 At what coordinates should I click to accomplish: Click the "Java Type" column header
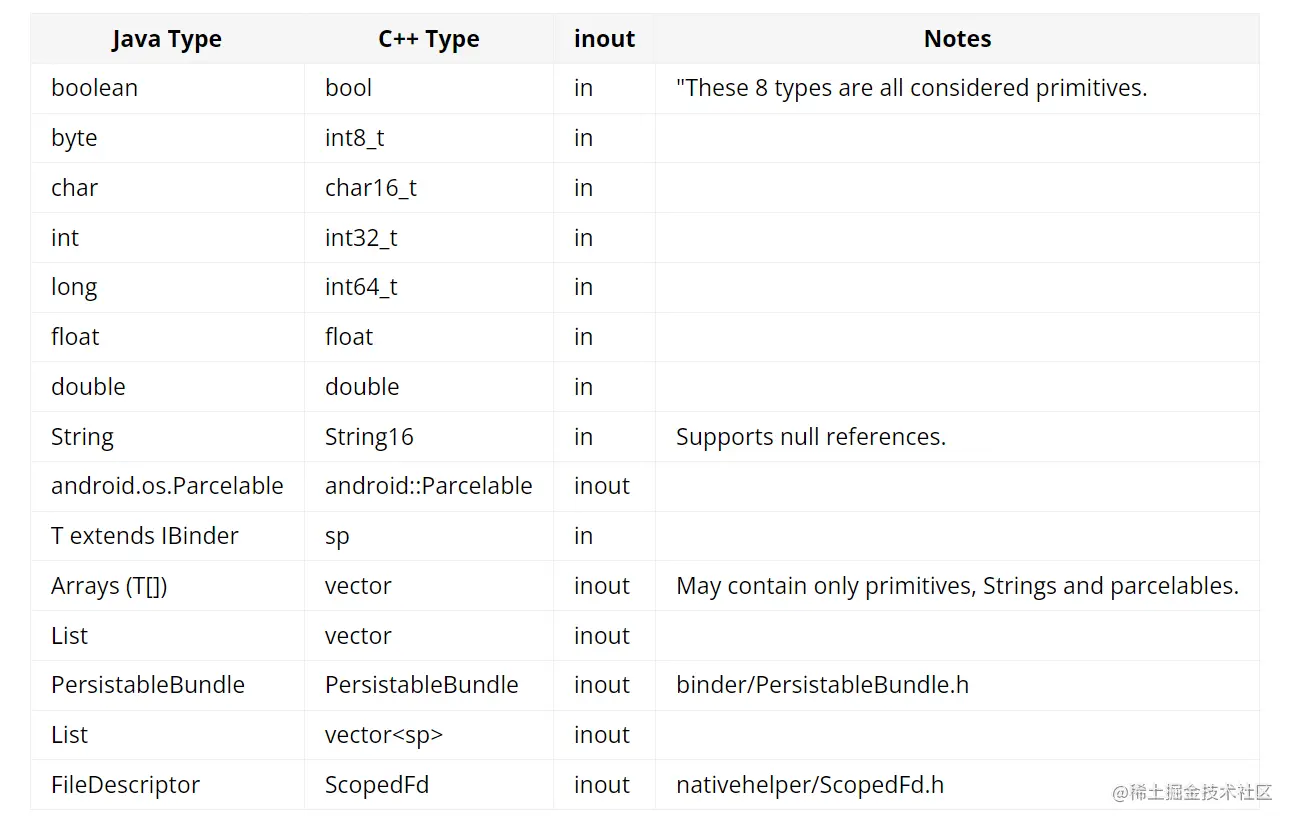[x=167, y=39]
